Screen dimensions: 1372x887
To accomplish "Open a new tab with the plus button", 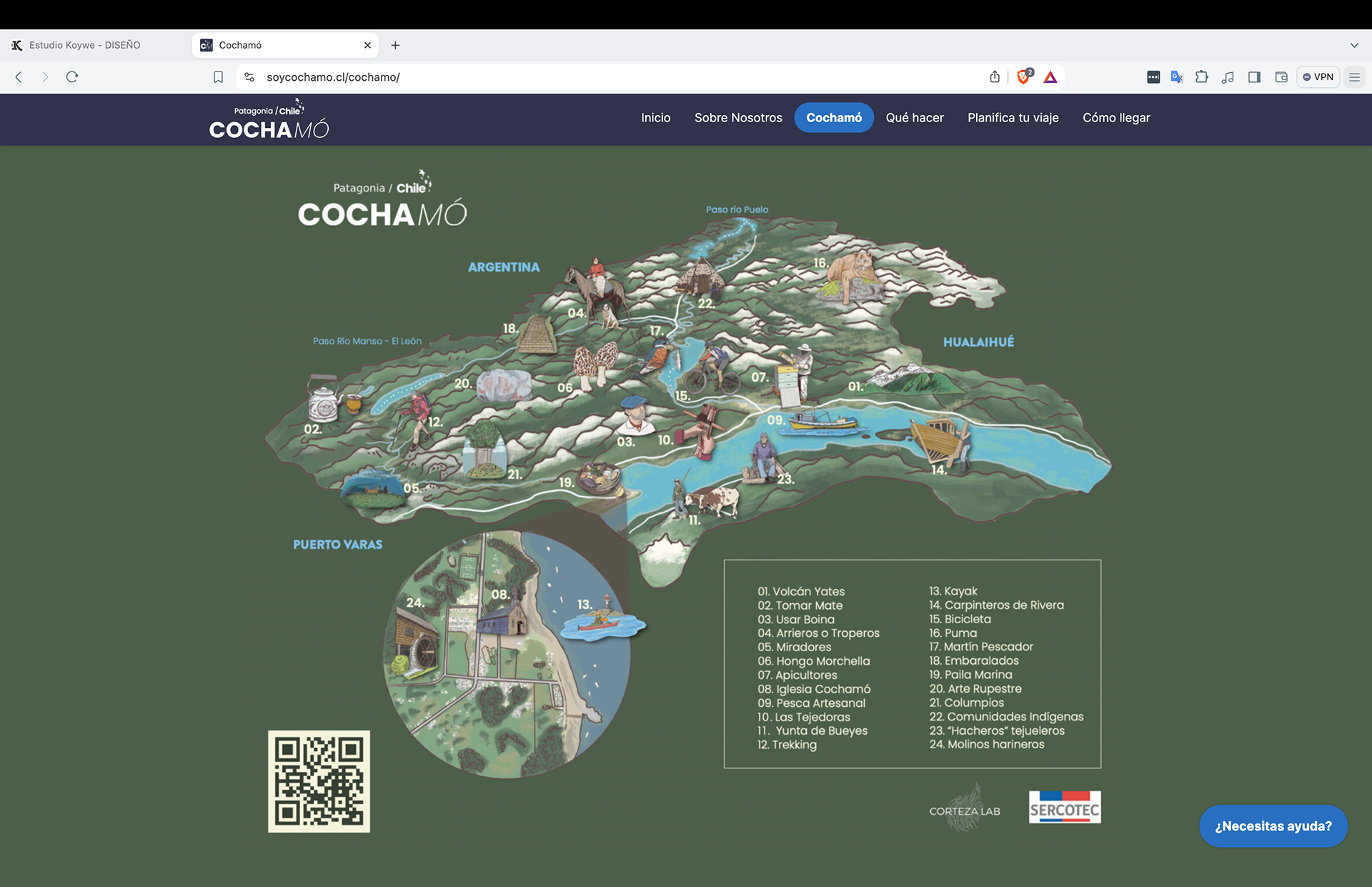I will tap(395, 45).
